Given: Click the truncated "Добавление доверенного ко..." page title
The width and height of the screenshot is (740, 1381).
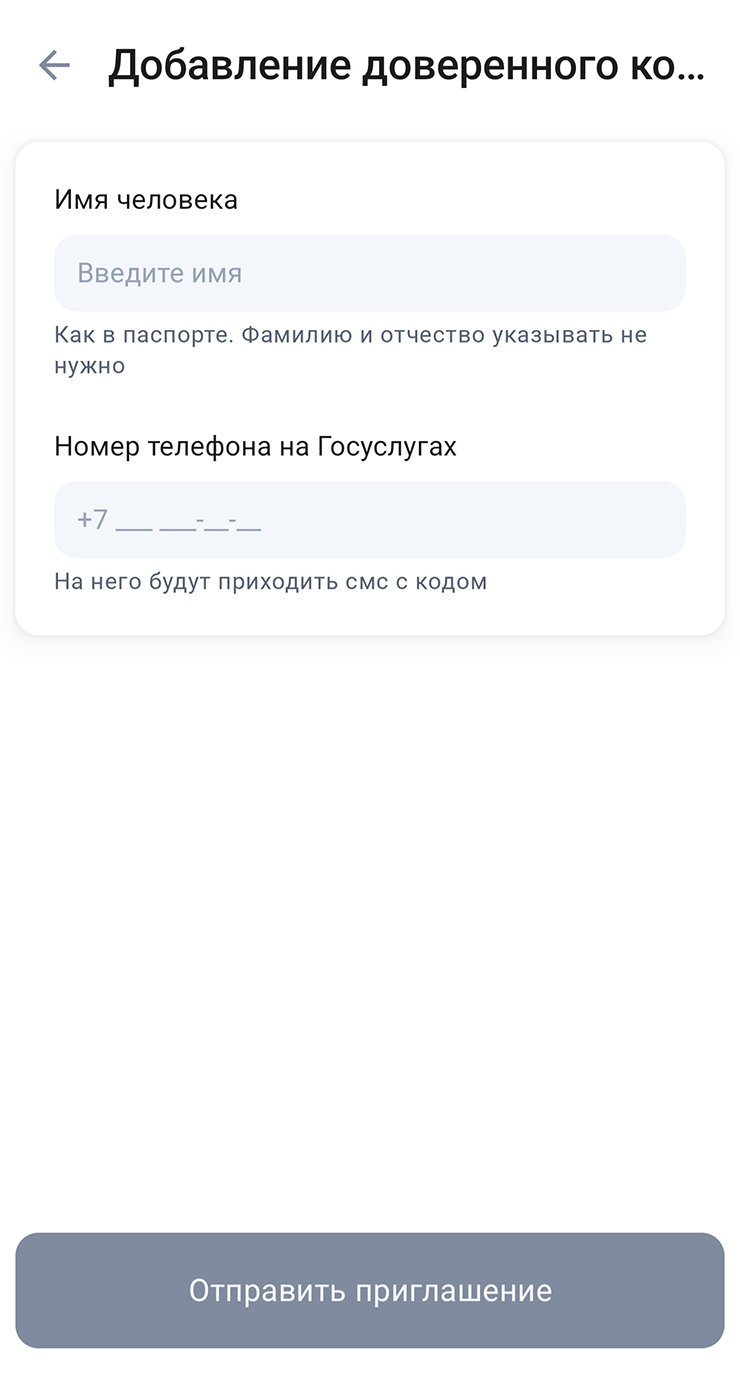Looking at the screenshot, I should click(406, 66).
